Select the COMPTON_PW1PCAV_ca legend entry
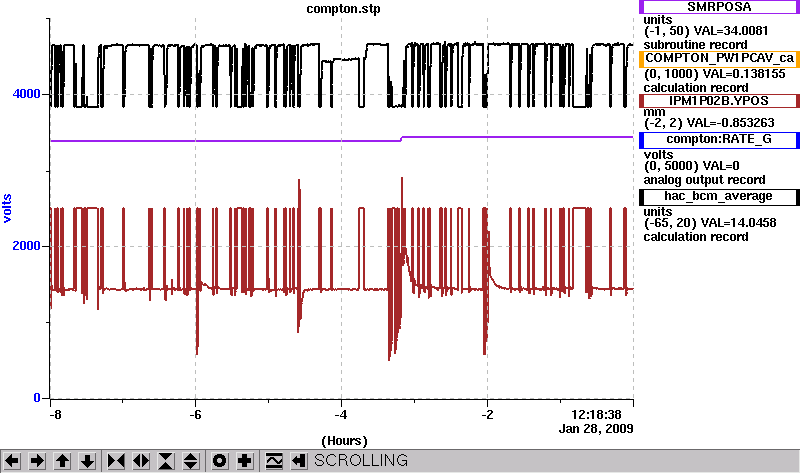 pyautogui.click(x=719, y=58)
